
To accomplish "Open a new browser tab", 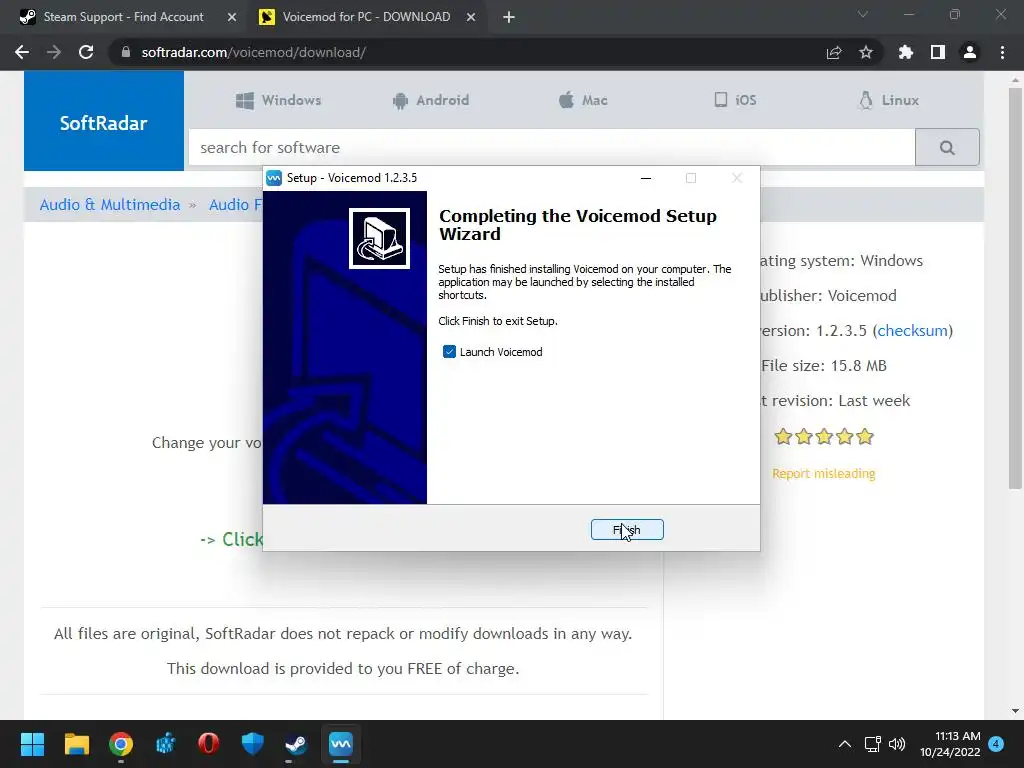I will (x=509, y=18).
